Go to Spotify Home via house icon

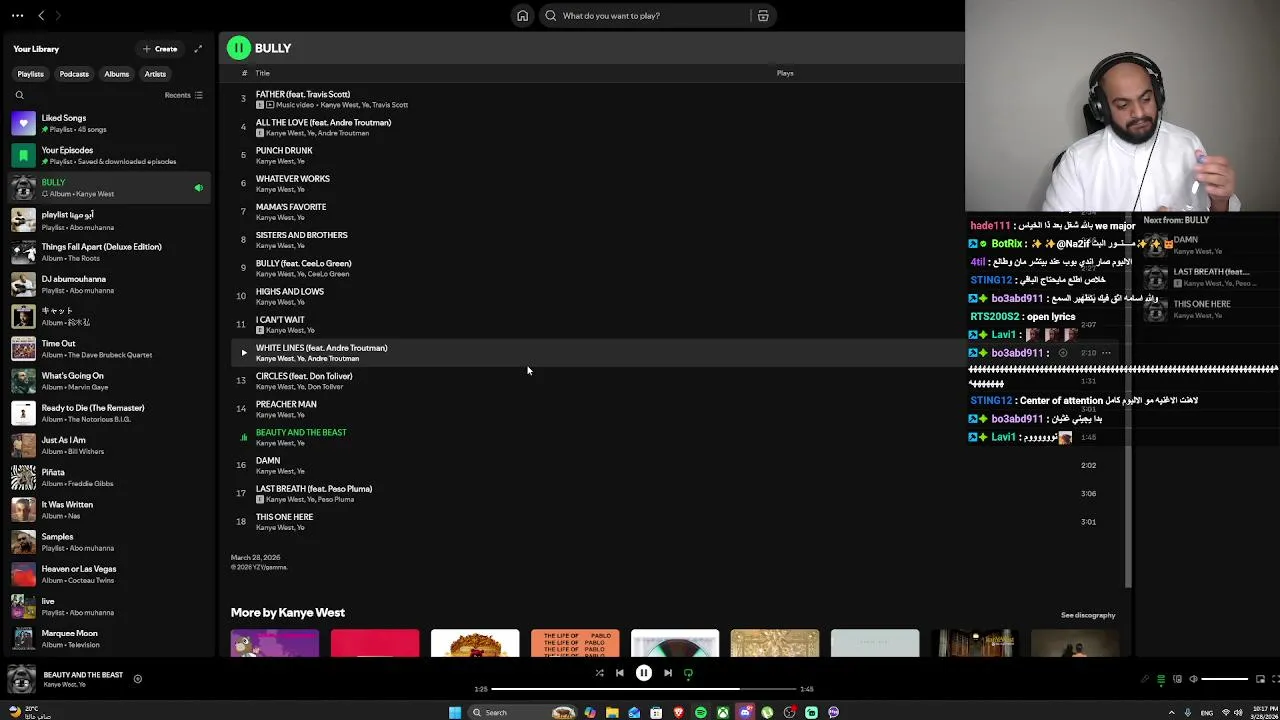click(x=522, y=16)
